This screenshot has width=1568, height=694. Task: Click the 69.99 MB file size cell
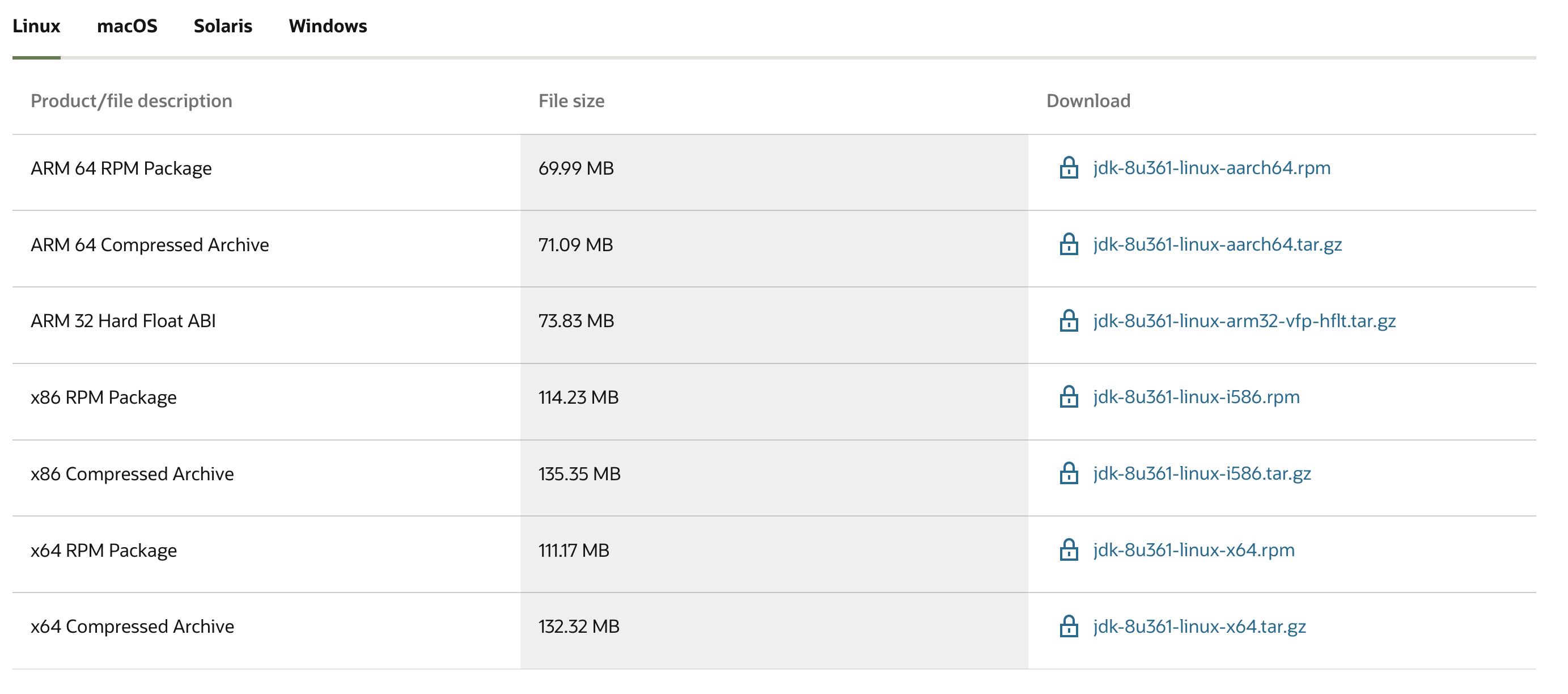tap(576, 168)
